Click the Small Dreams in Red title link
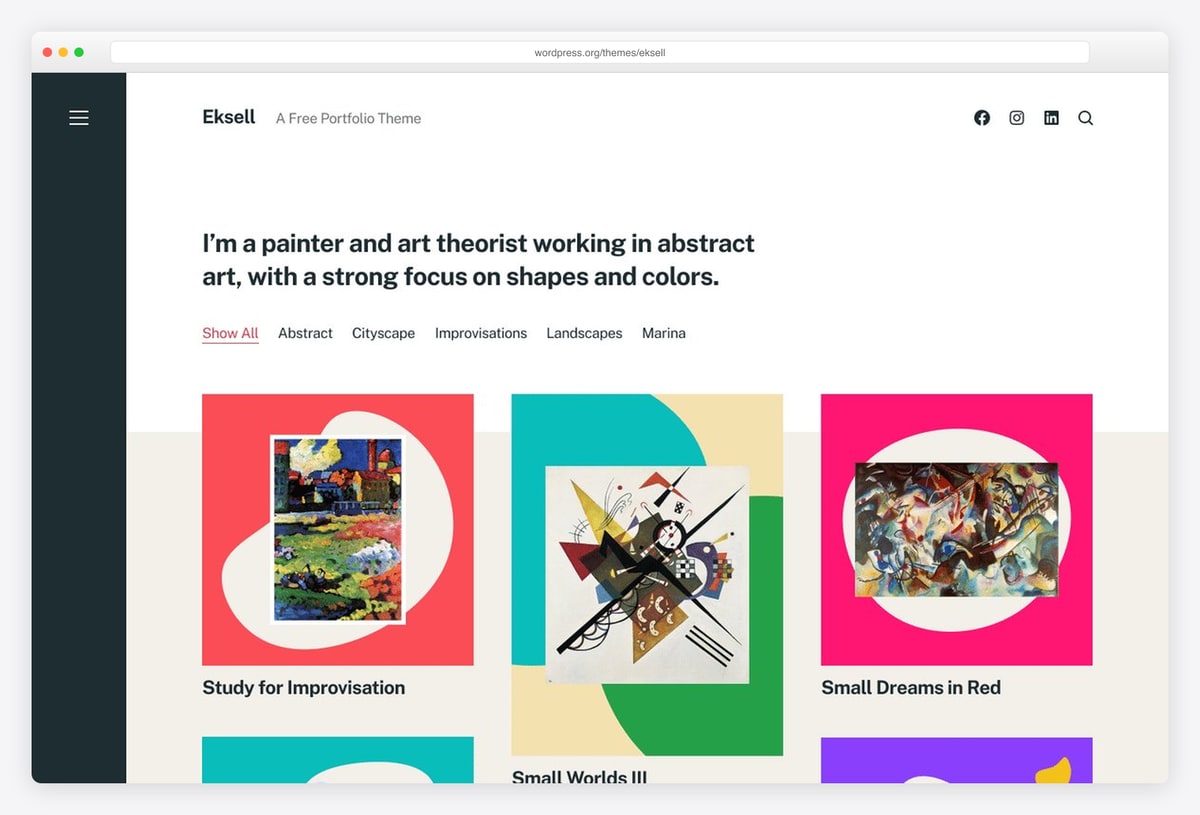 tap(911, 687)
